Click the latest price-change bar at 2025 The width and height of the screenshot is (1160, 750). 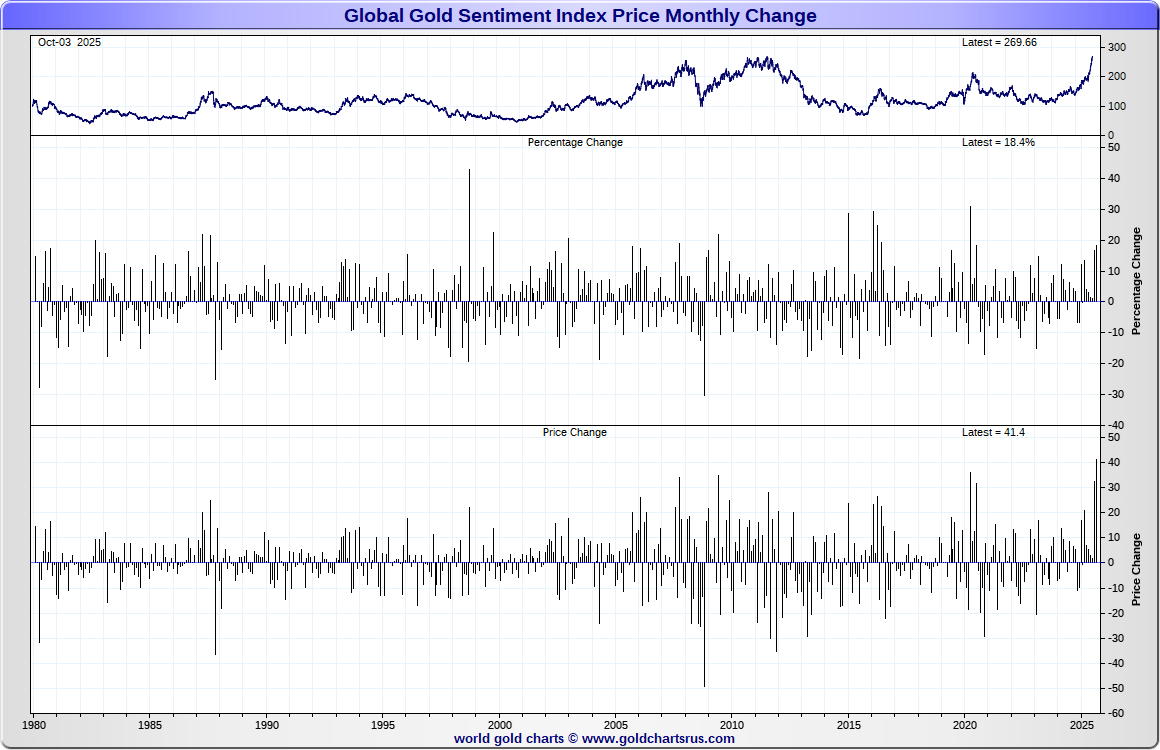click(x=1096, y=510)
